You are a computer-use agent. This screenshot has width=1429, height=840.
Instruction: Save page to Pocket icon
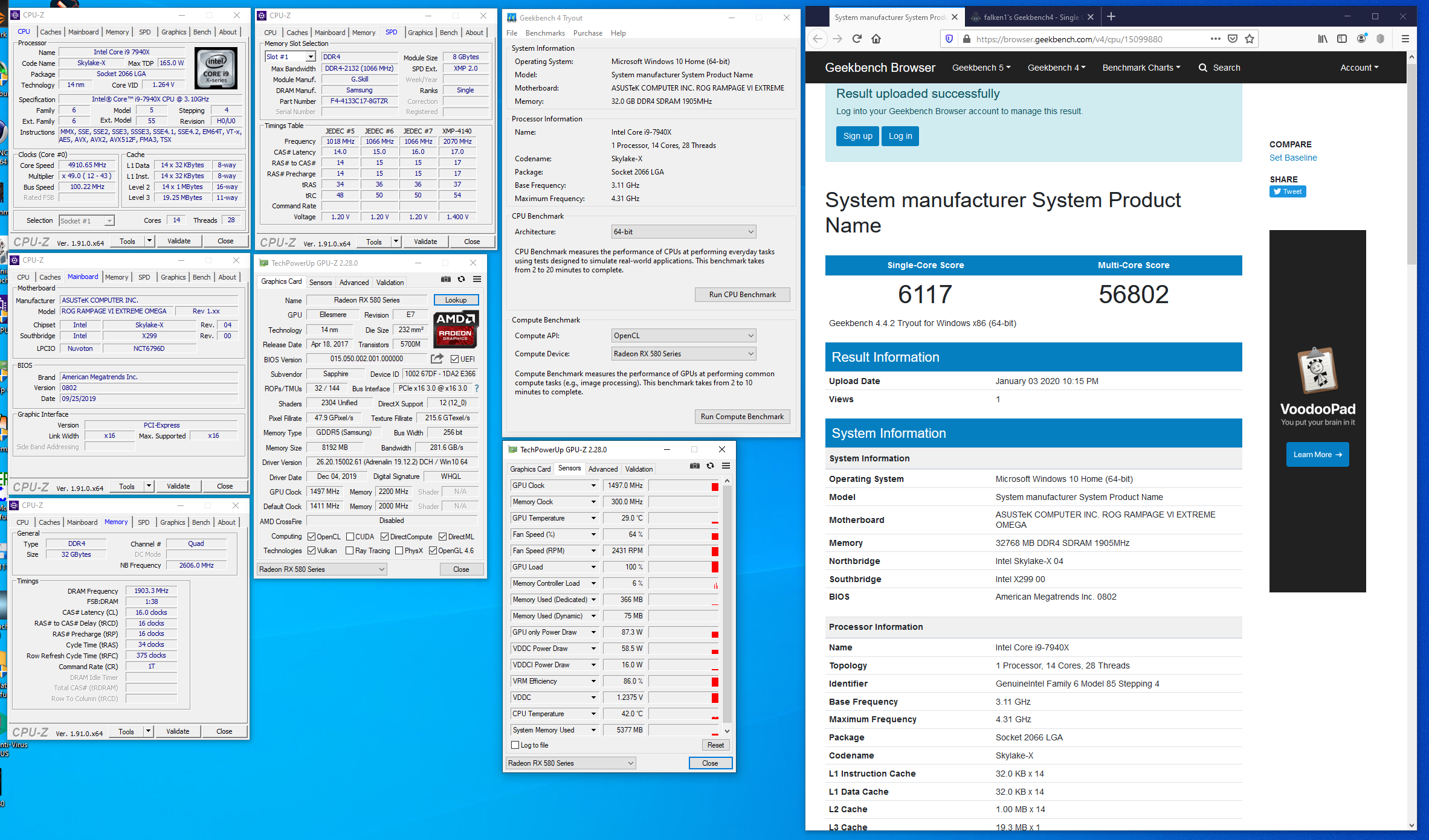click(x=1233, y=39)
